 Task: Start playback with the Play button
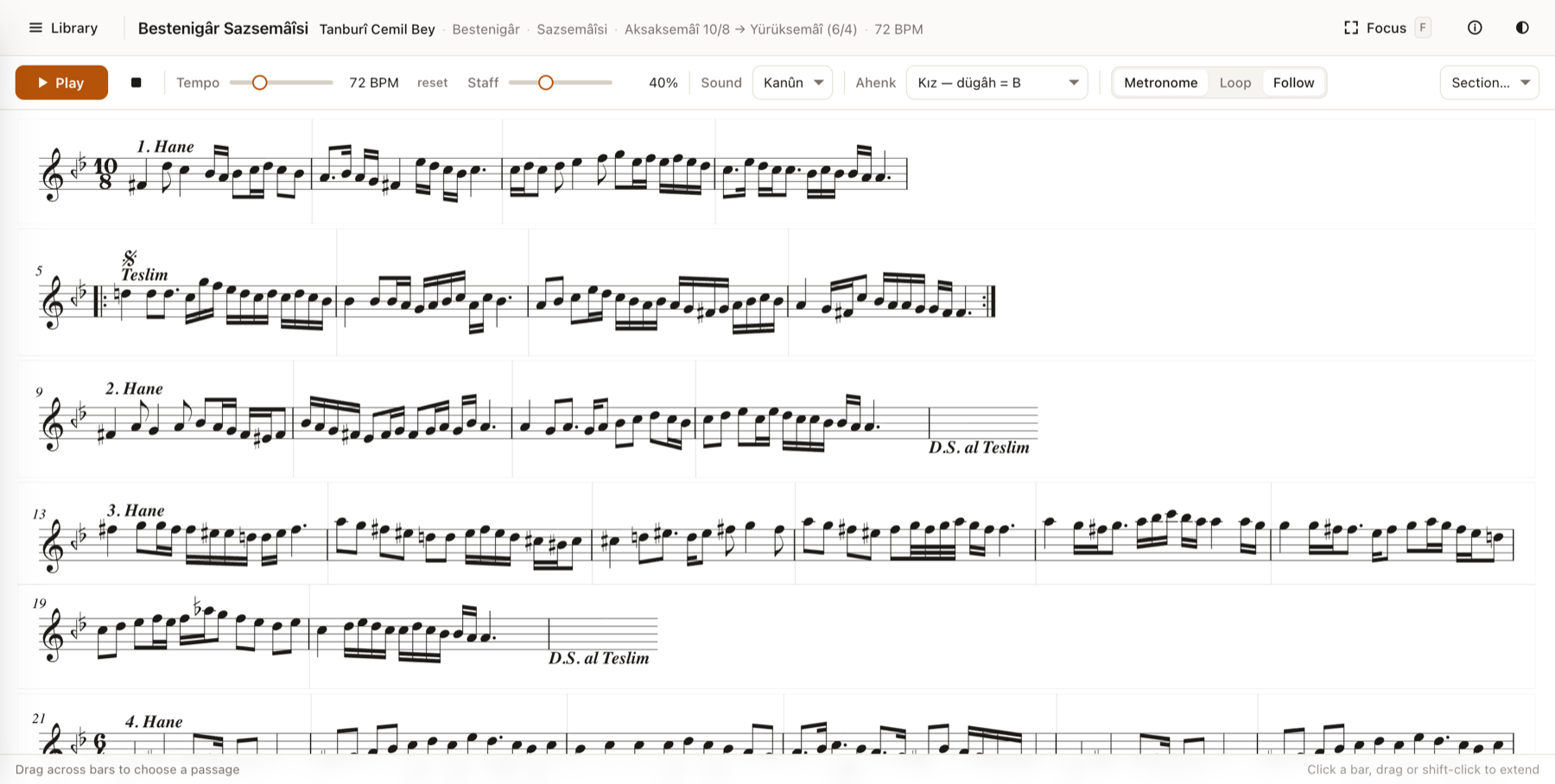click(61, 83)
